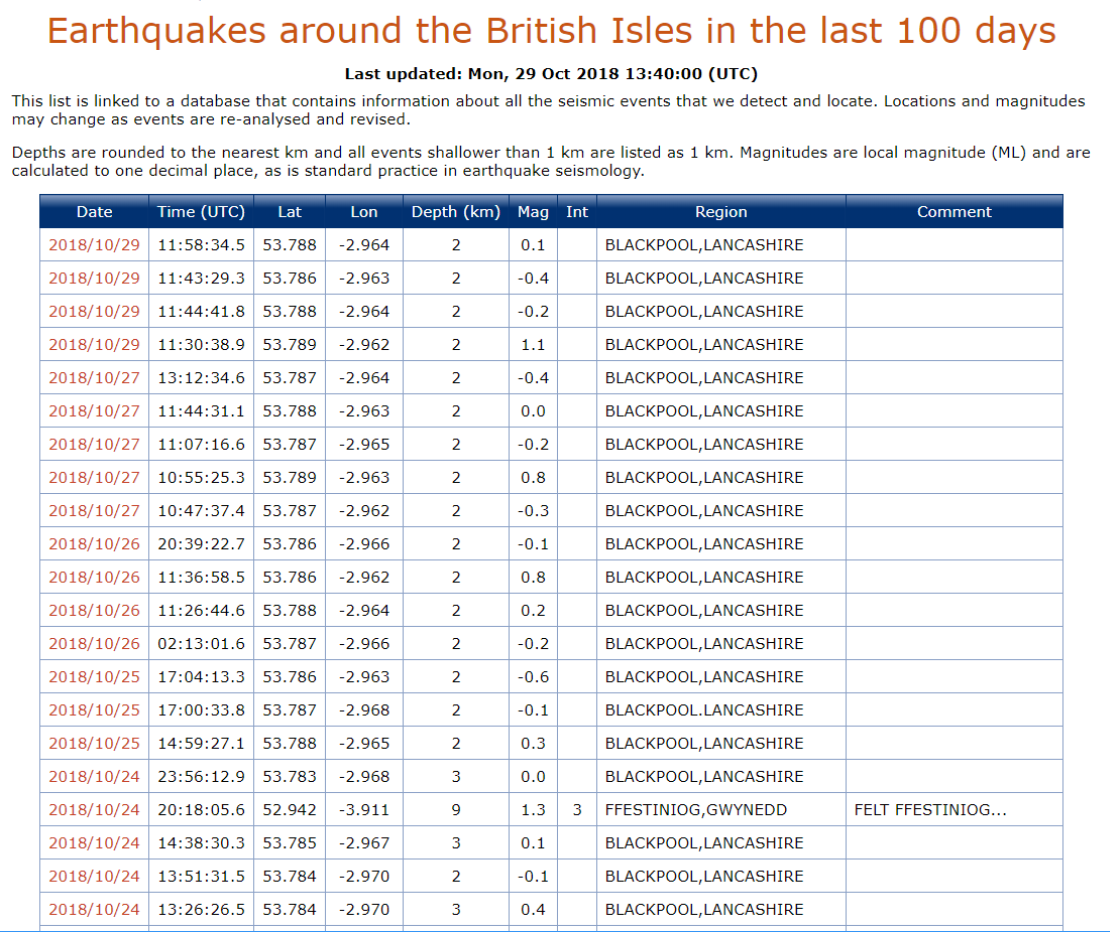Click the date link for the 23:56:12.9 event
Image resolution: width=1110 pixels, height=932 pixels.
(x=94, y=776)
